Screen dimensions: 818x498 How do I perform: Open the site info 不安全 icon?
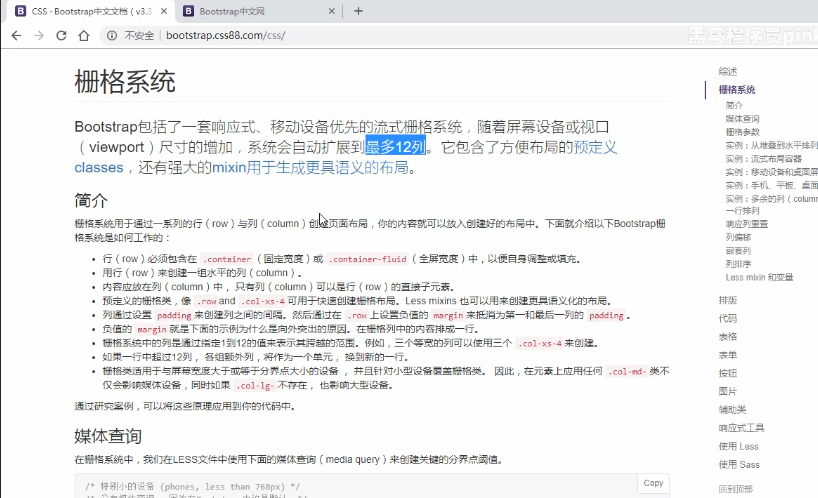click(x=112, y=35)
